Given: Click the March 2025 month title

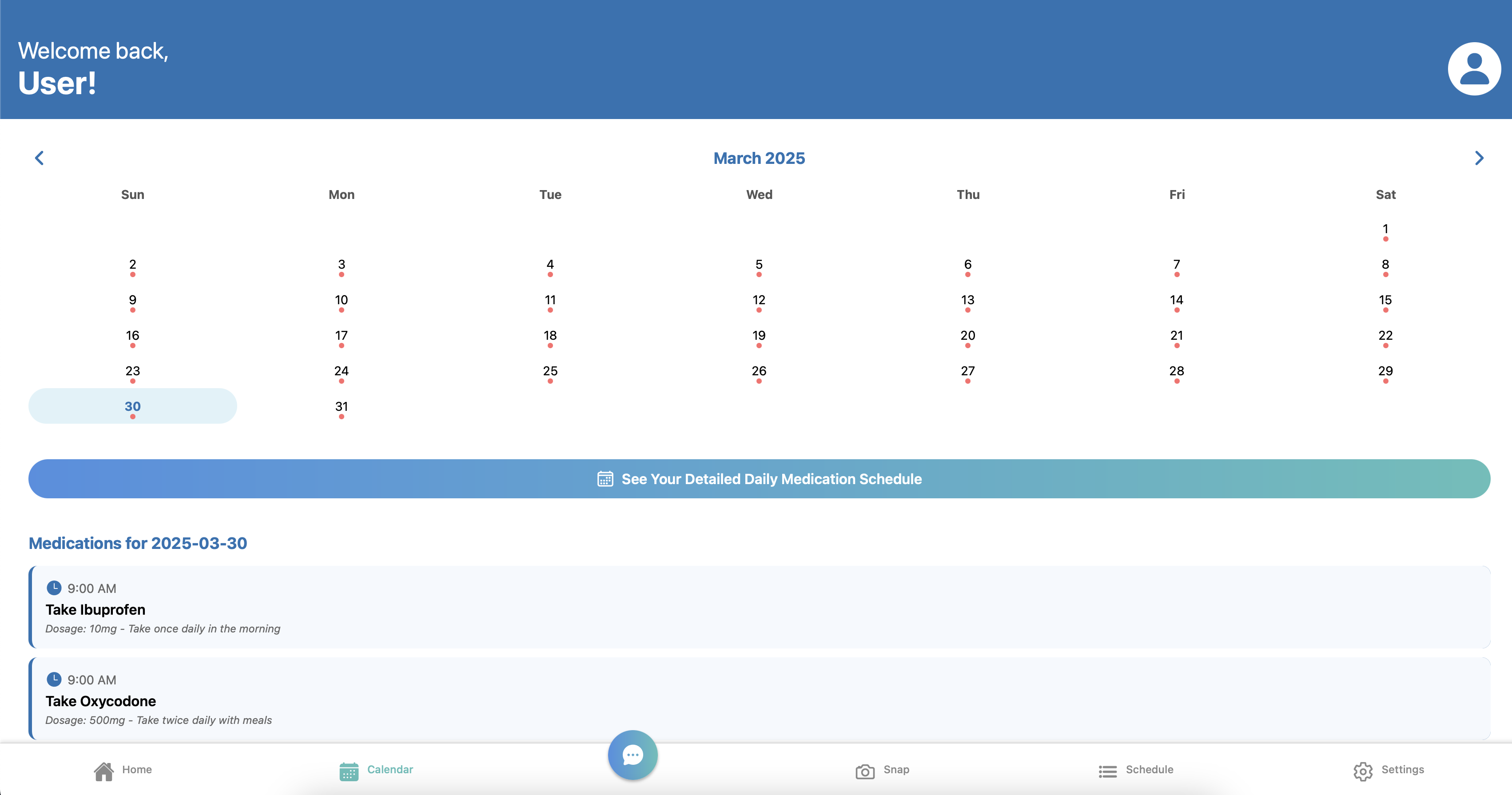Looking at the screenshot, I should click(x=758, y=159).
